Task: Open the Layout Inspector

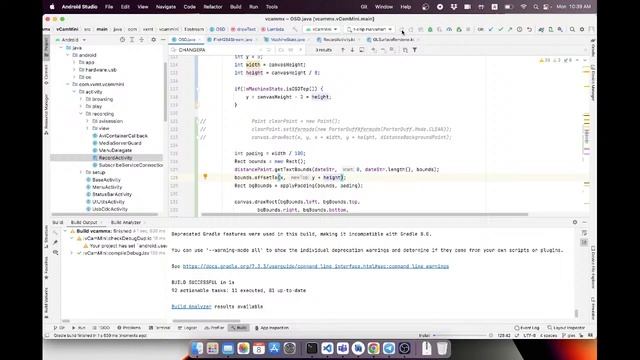Action: coord(566,328)
